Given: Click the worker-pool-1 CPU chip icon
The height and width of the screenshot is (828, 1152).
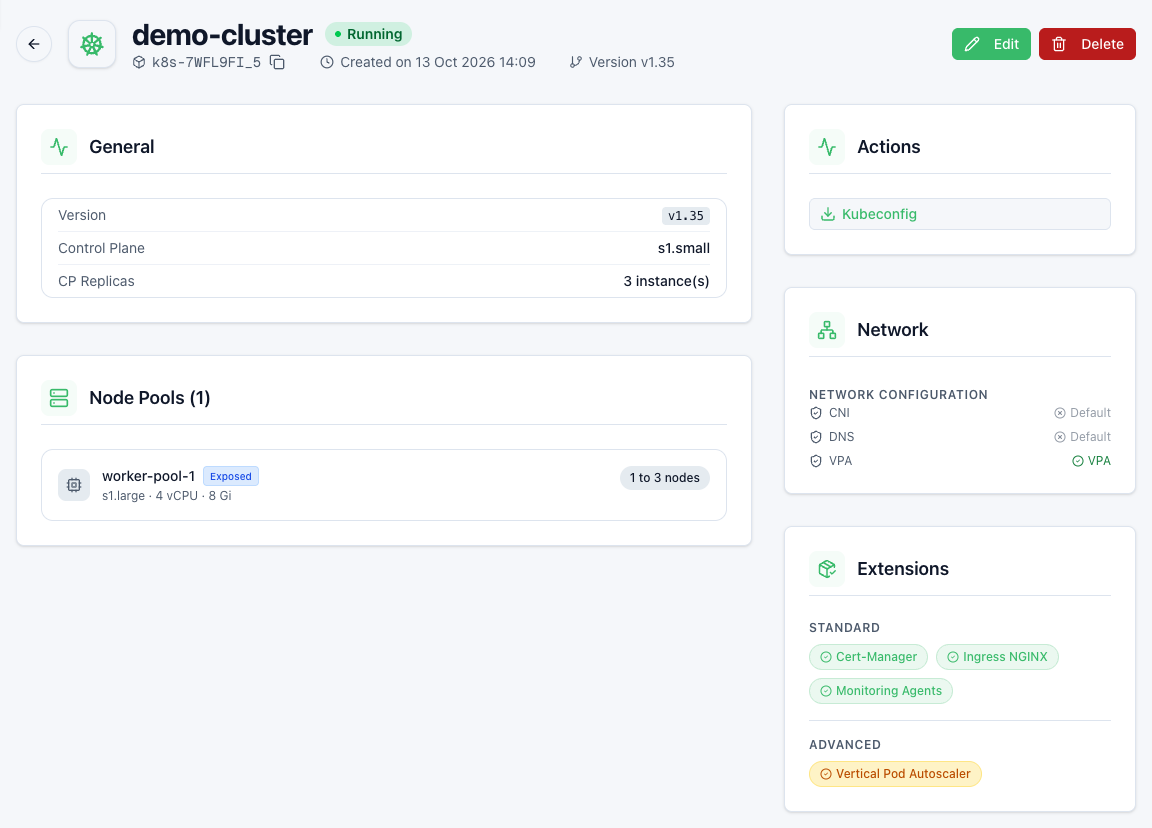Looking at the screenshot, I should click(x=74, y=485).
